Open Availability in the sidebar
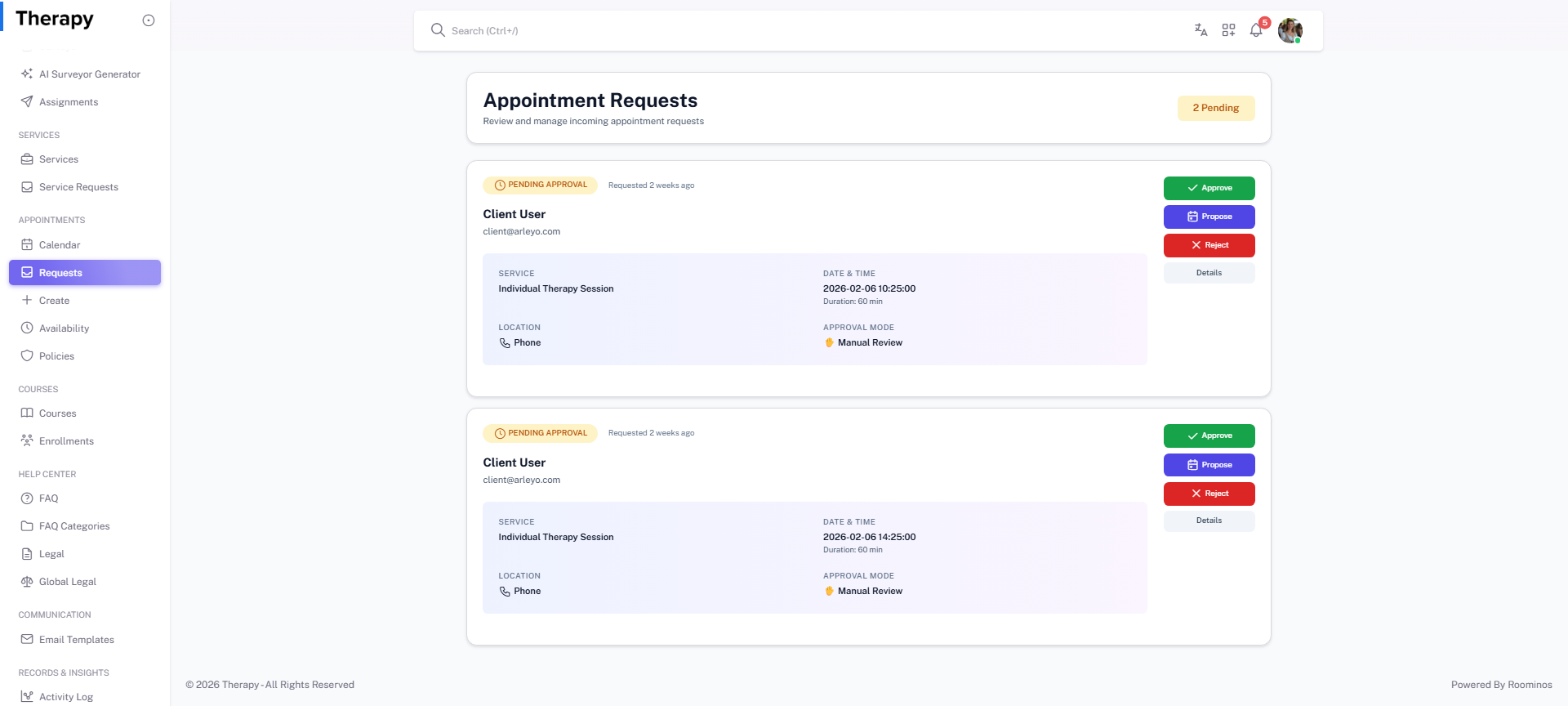Viewport: 1568px width, 706px height. [64, 328]
